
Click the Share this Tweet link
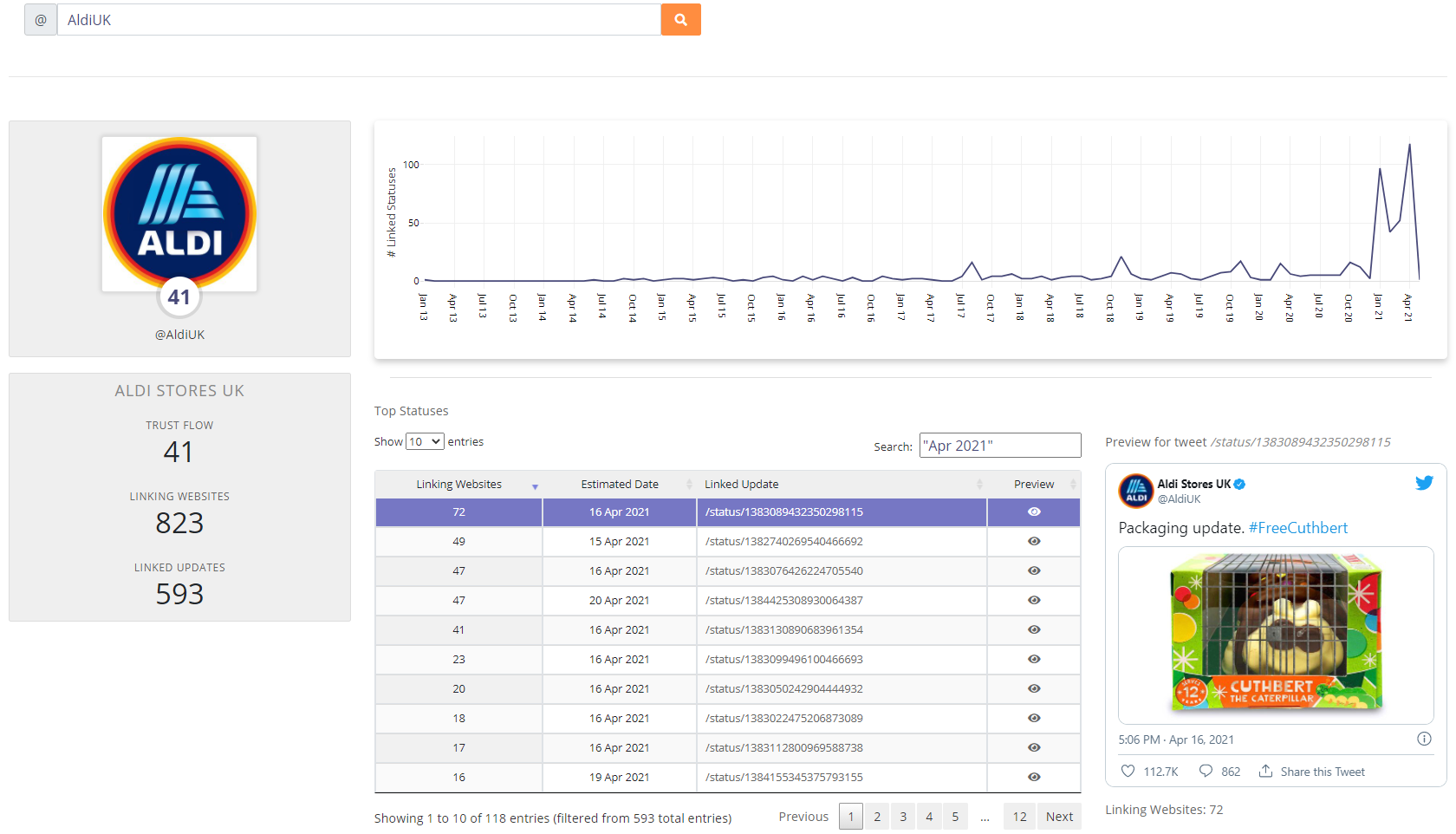tap(1323, 772)
